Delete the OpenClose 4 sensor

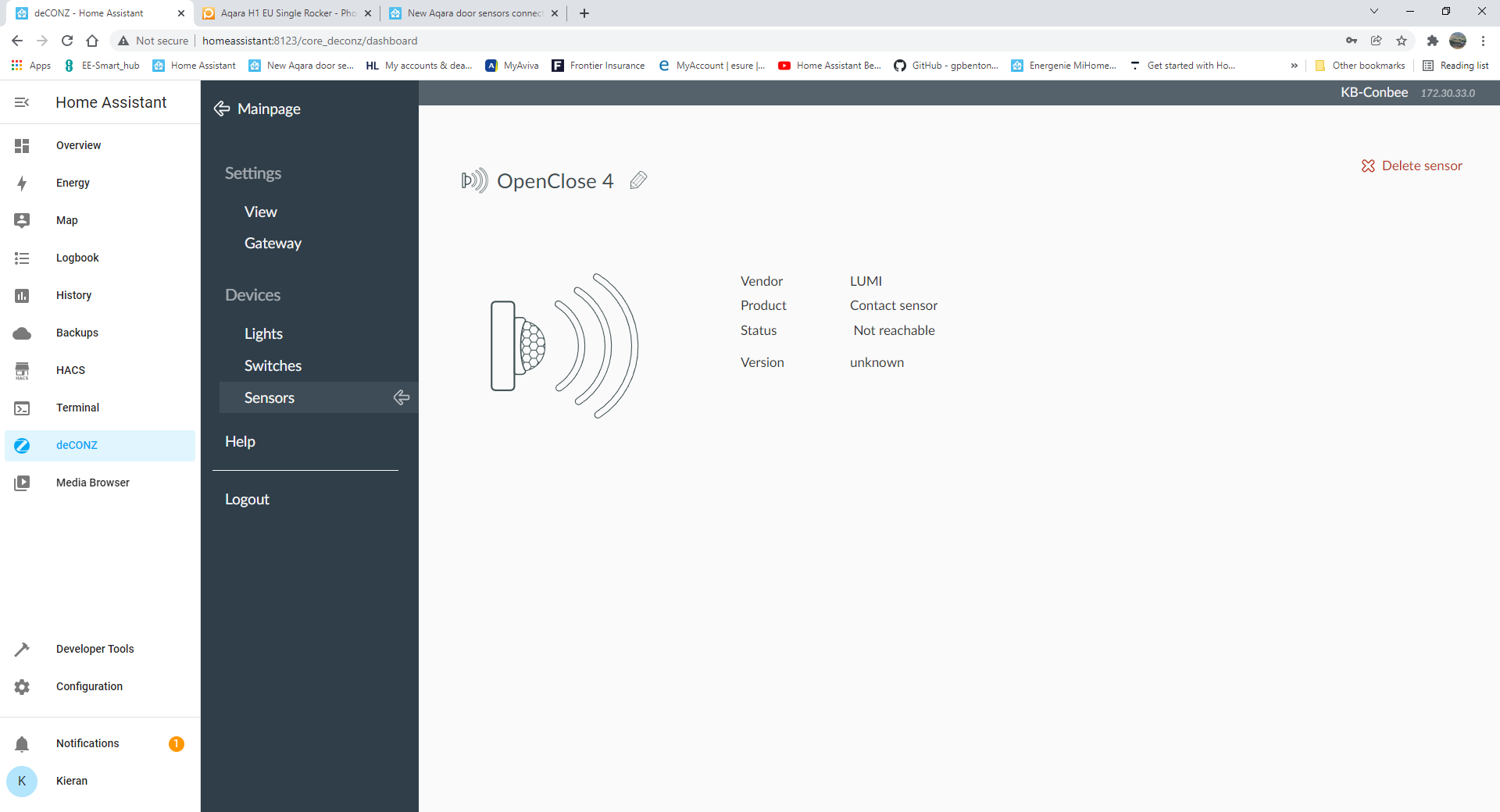point(1411,165)
